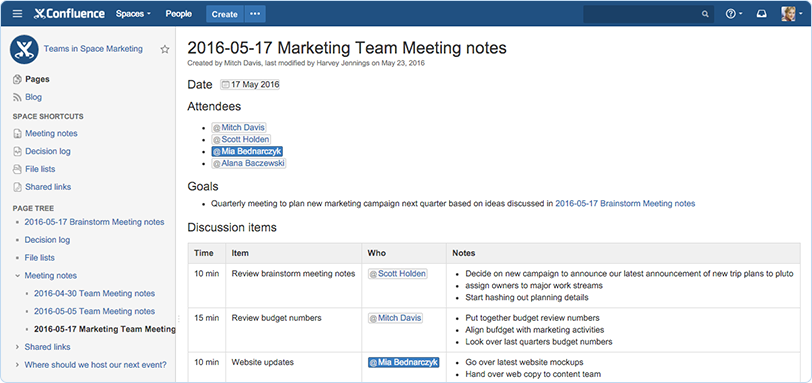Click the File lists shortcut icon
The image size is (812, 383).
(x=17, y=169)
